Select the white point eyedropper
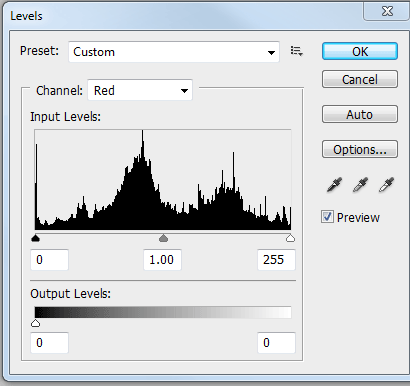 pos(386,185)
